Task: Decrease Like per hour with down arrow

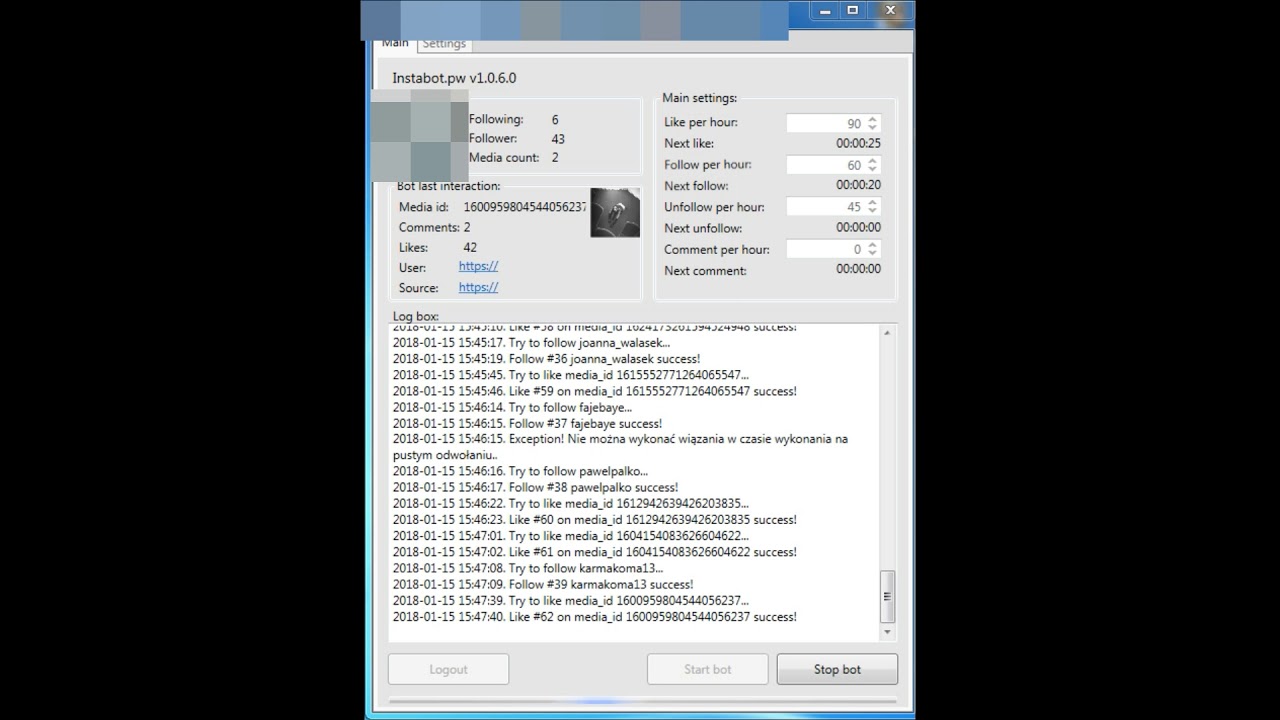Action: (x=872, y=128)
